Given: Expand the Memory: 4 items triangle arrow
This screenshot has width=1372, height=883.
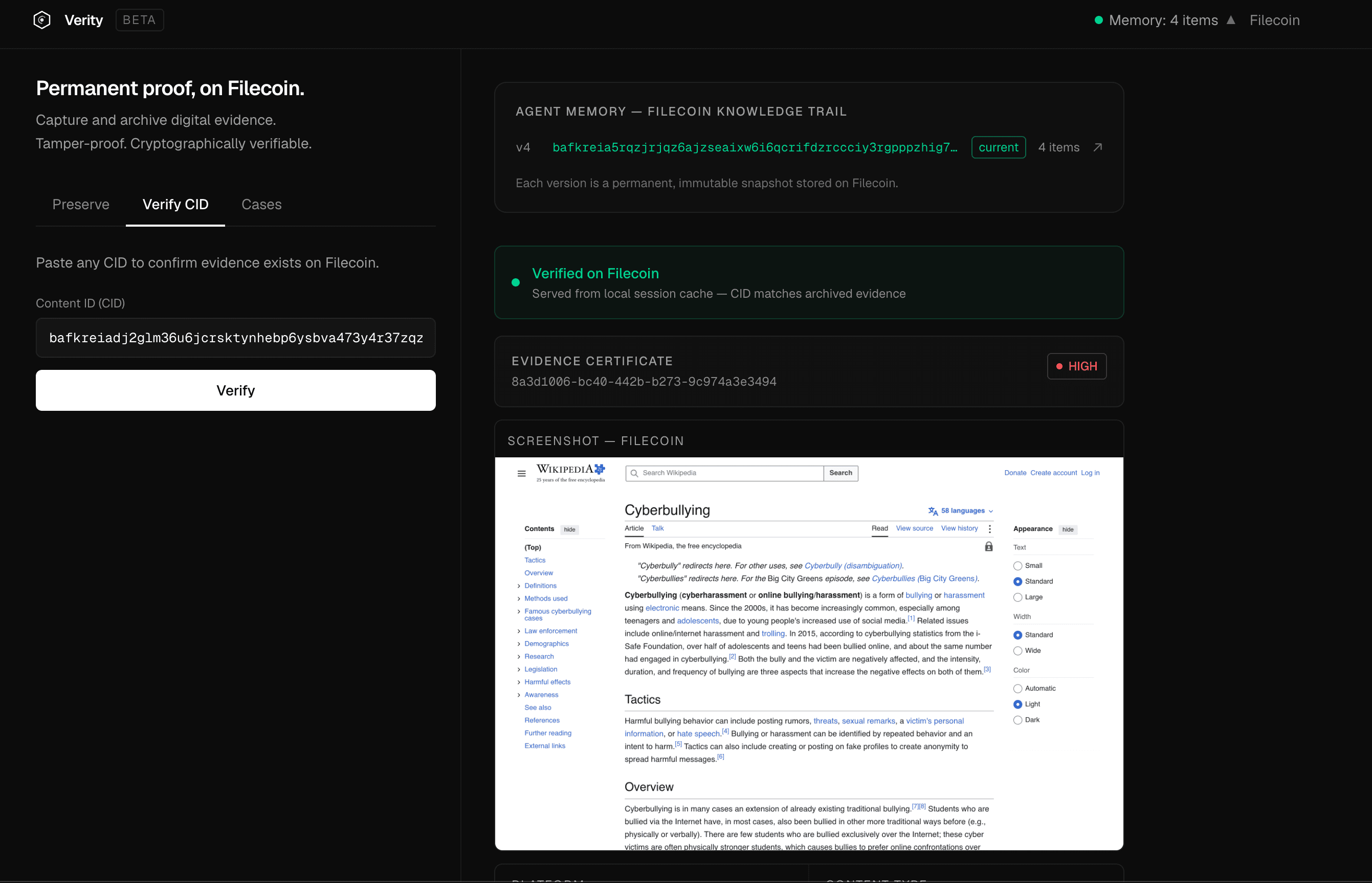Looking at the screenshot, I should click(1230, 20).
